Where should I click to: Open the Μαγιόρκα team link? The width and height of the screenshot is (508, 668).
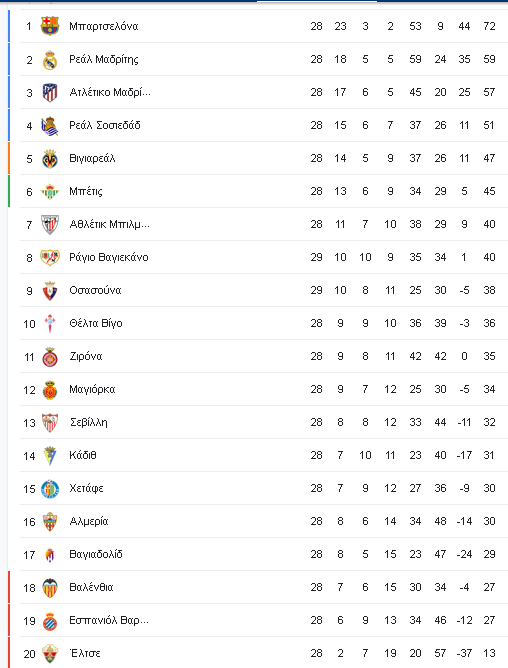pyautogui.click(x=92, y=389)
